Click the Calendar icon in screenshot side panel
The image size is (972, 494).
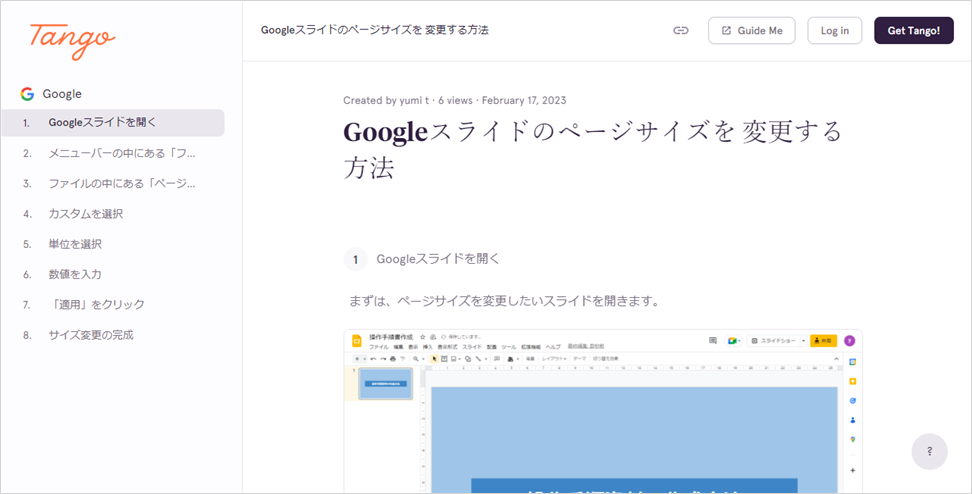pyautogui.click(x=852, y=362)
